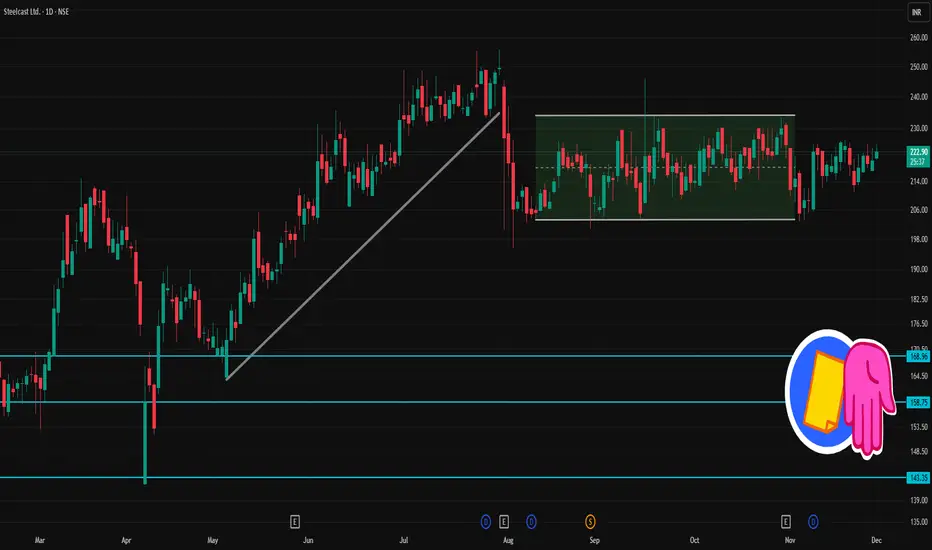The height and width of the screenshot is (550, 932).
Task: Click the 190.00 price axis label
Action: pyautogui.click(x=918, y=269)
